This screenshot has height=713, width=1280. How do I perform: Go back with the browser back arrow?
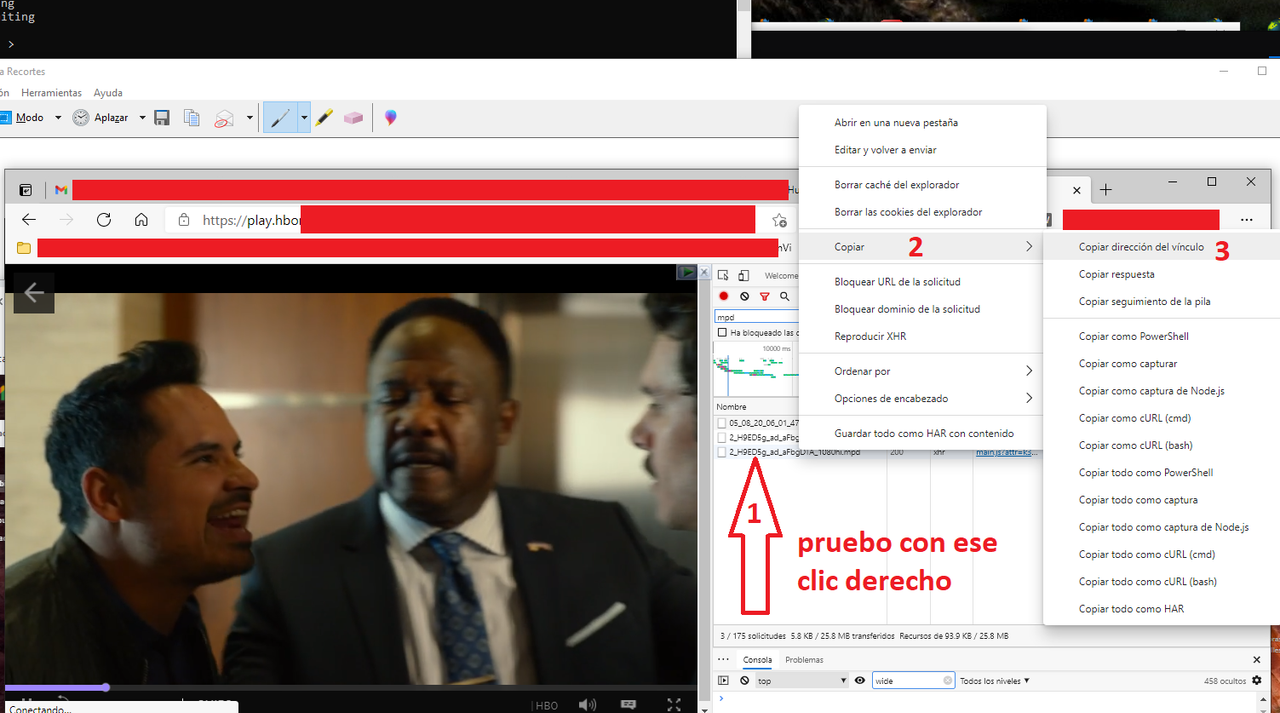[29, 220]
